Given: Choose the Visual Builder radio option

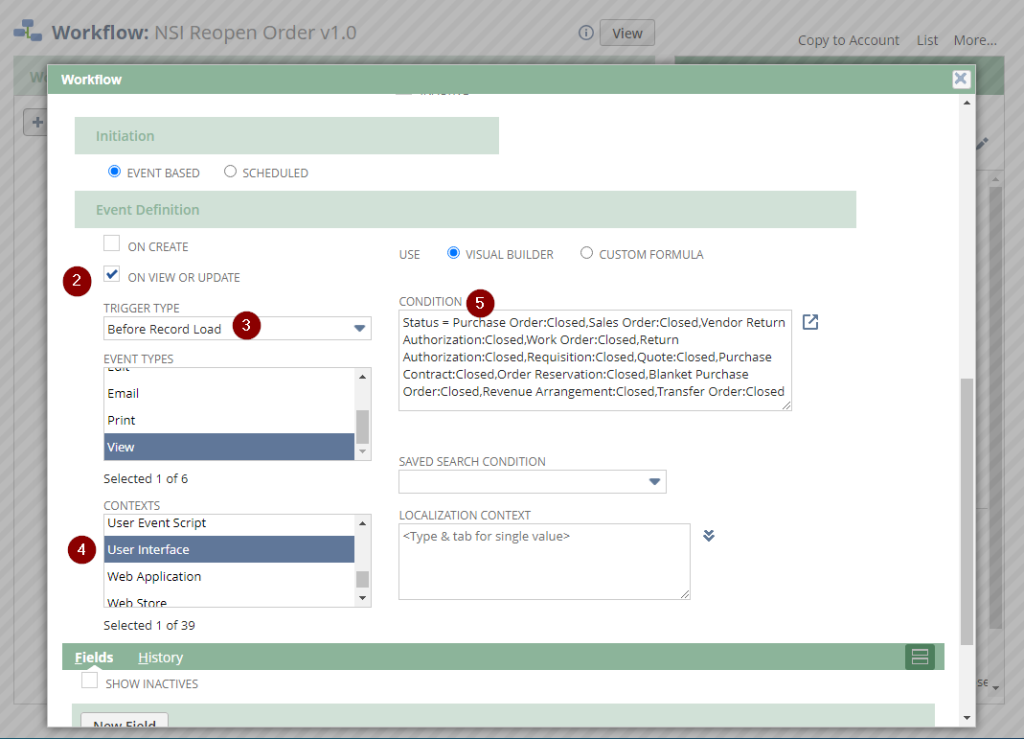Looking at the screenshot, I should (453, 253).
